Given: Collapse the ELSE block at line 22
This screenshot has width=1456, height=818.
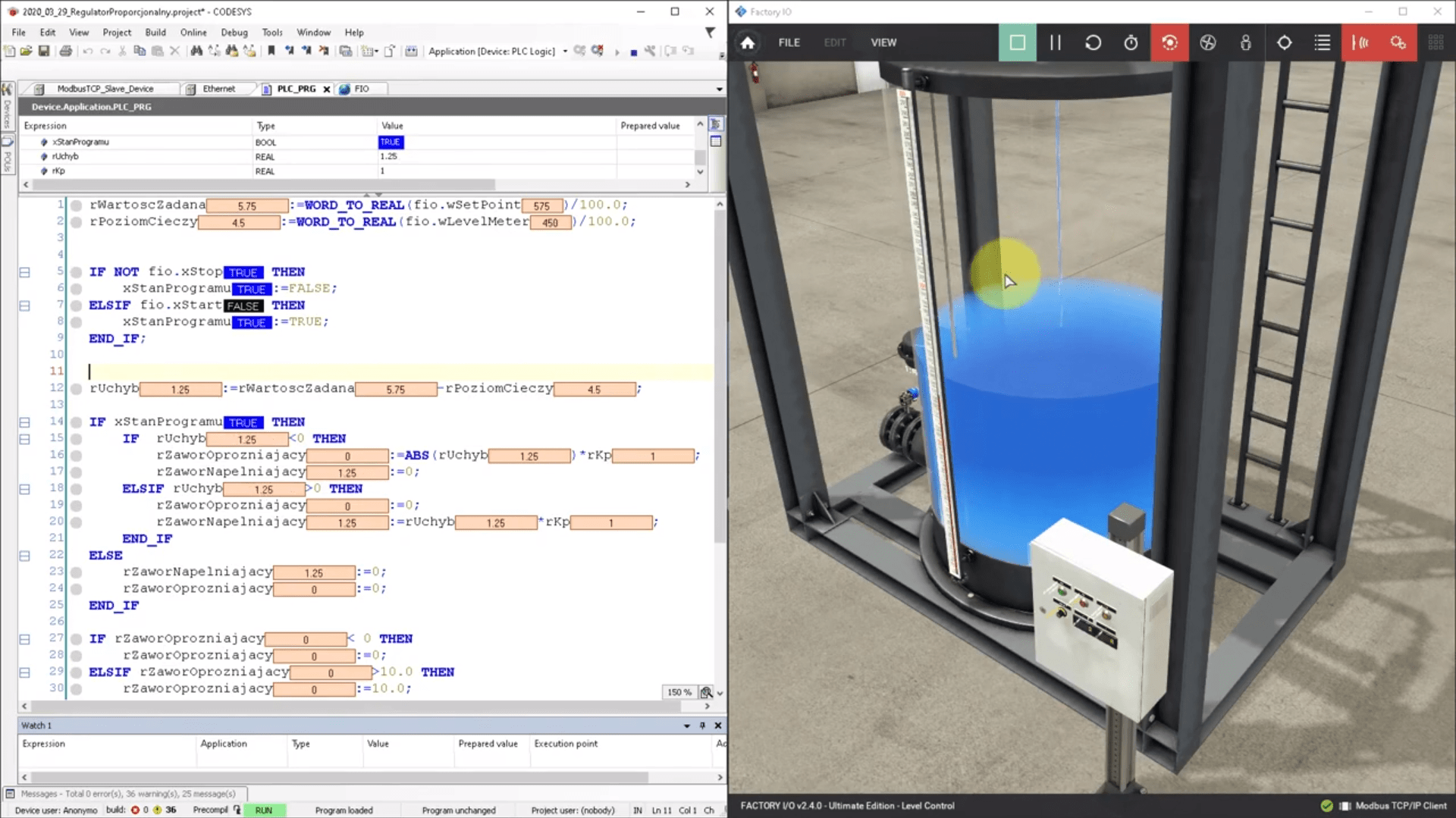Looking at the screenshot, I should (x=24, y=556).
